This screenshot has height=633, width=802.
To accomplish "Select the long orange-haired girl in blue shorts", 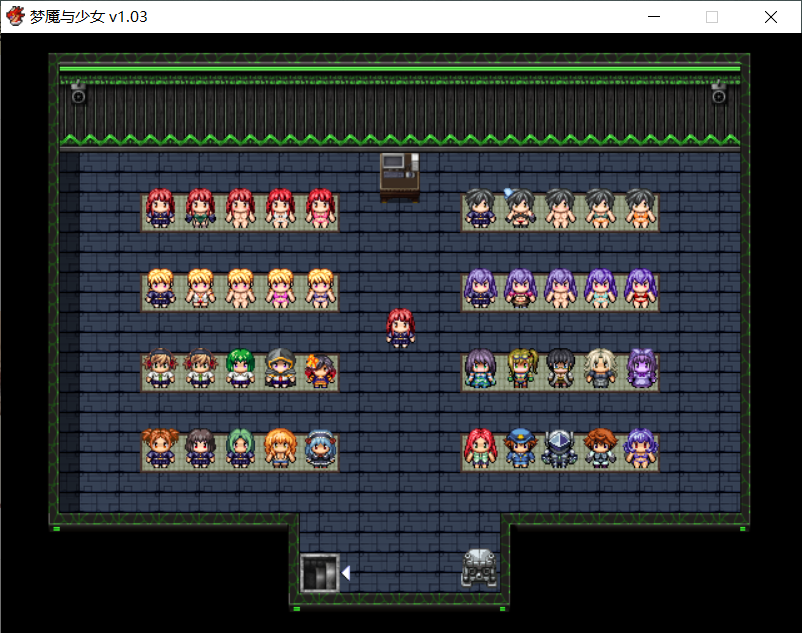I will (x=280, y=448).
